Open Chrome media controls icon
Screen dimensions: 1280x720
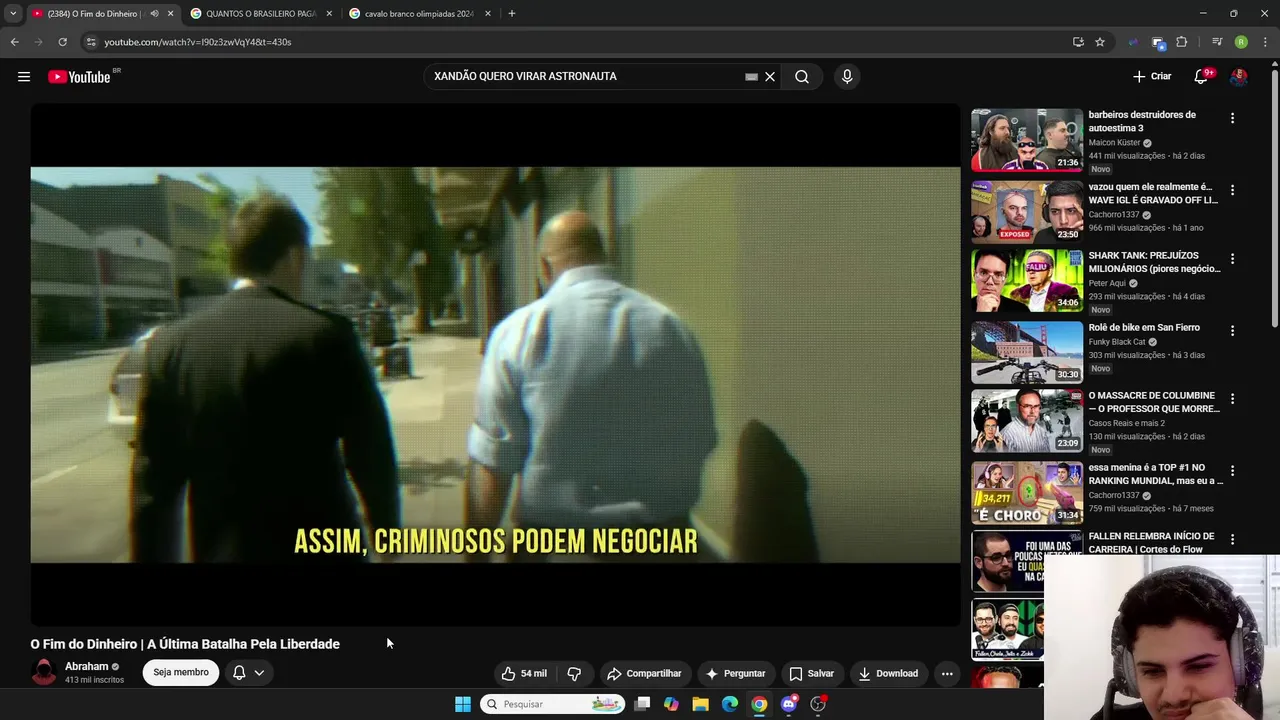(x=1217, y=42)
